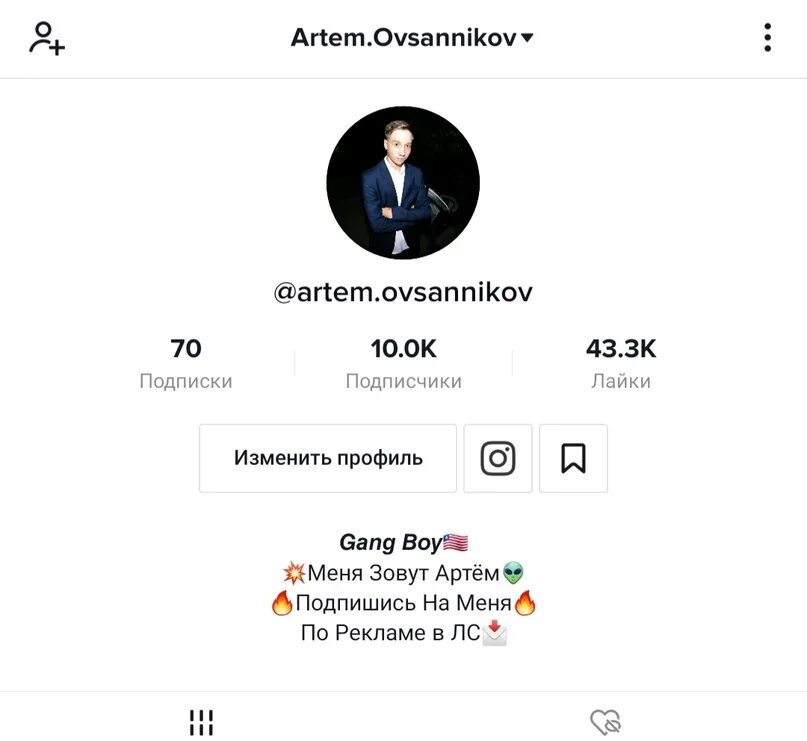Tap the Меня Зовут Артём bio line

(404, 573)
